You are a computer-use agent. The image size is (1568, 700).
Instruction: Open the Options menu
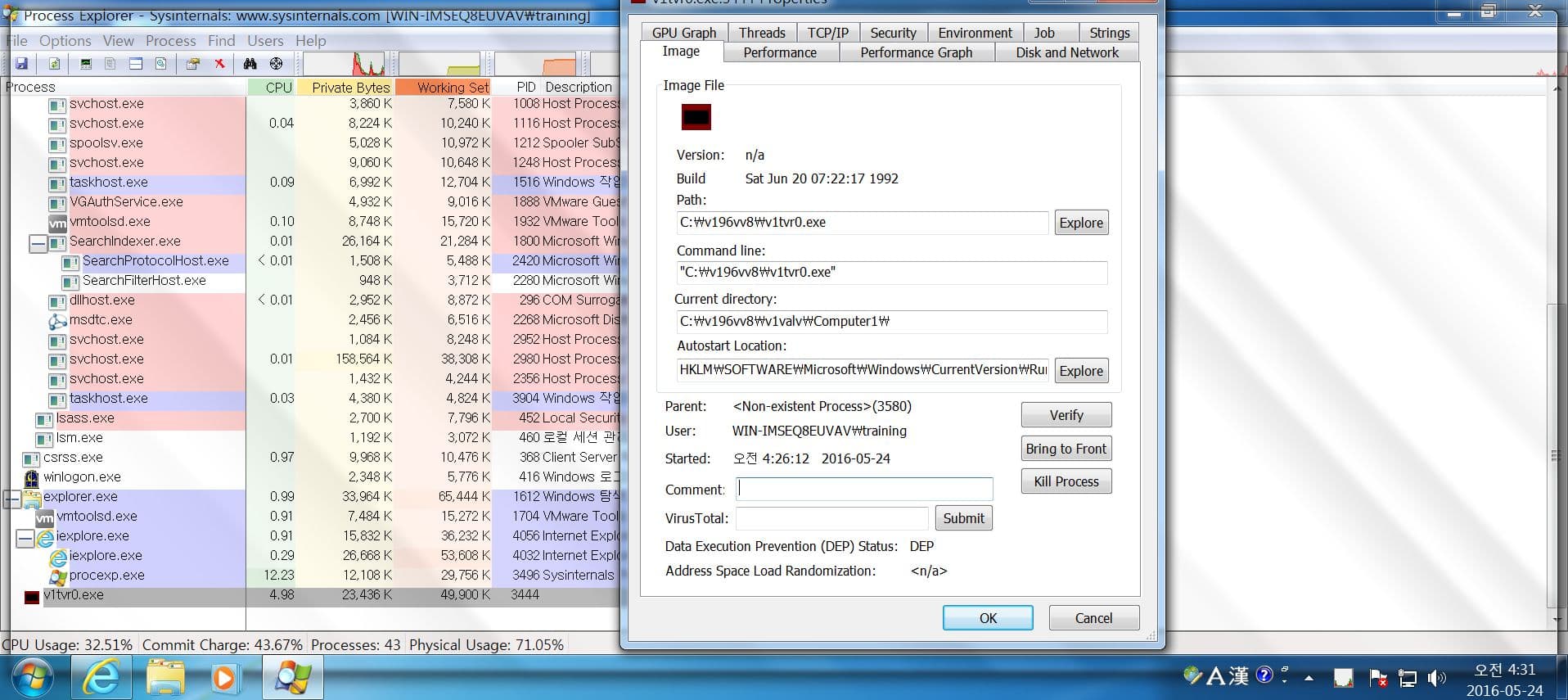65,40
